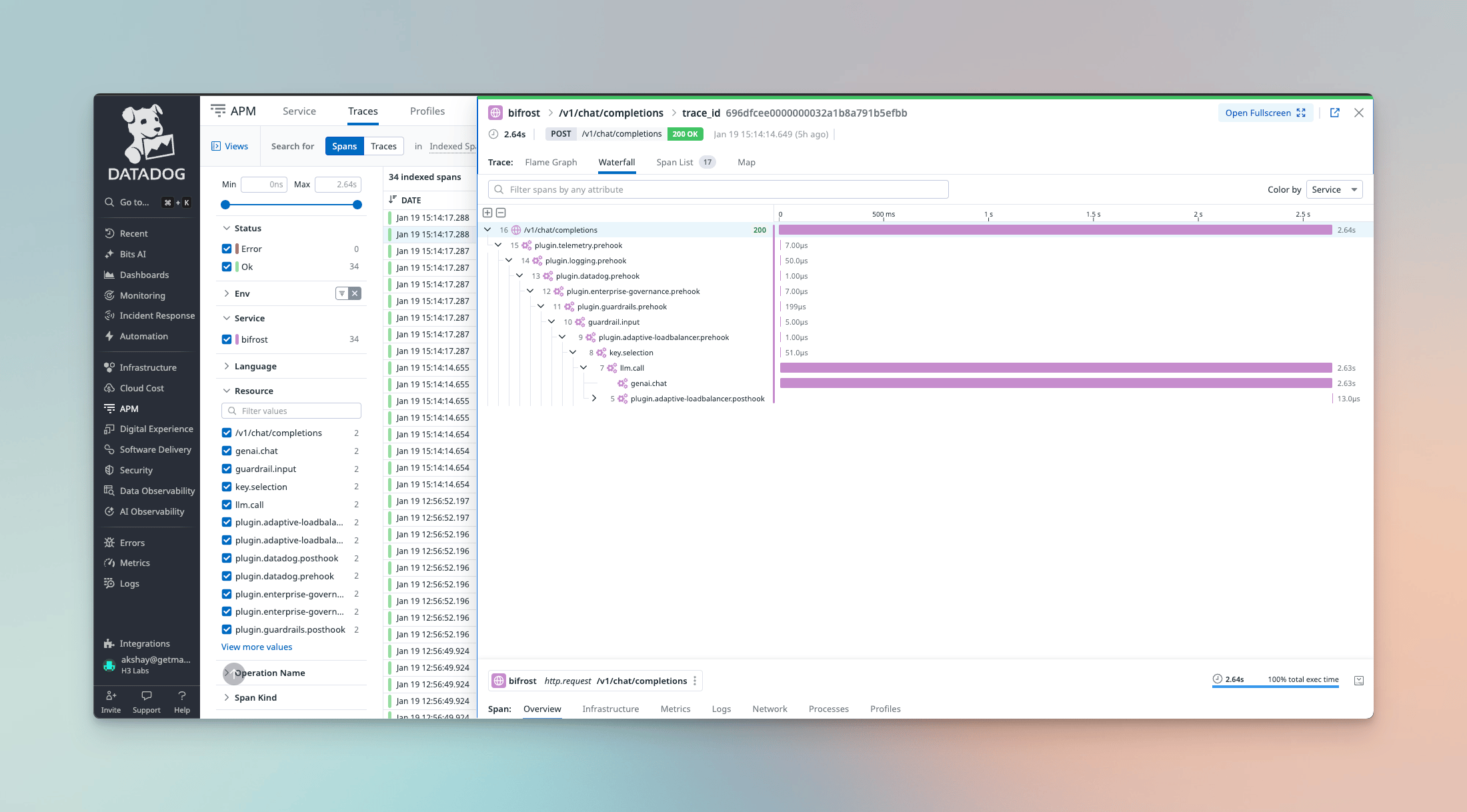This screenshot has height=812, width=1467.
Task: Collapse all spans in waterfall
Action: (501, 213)
